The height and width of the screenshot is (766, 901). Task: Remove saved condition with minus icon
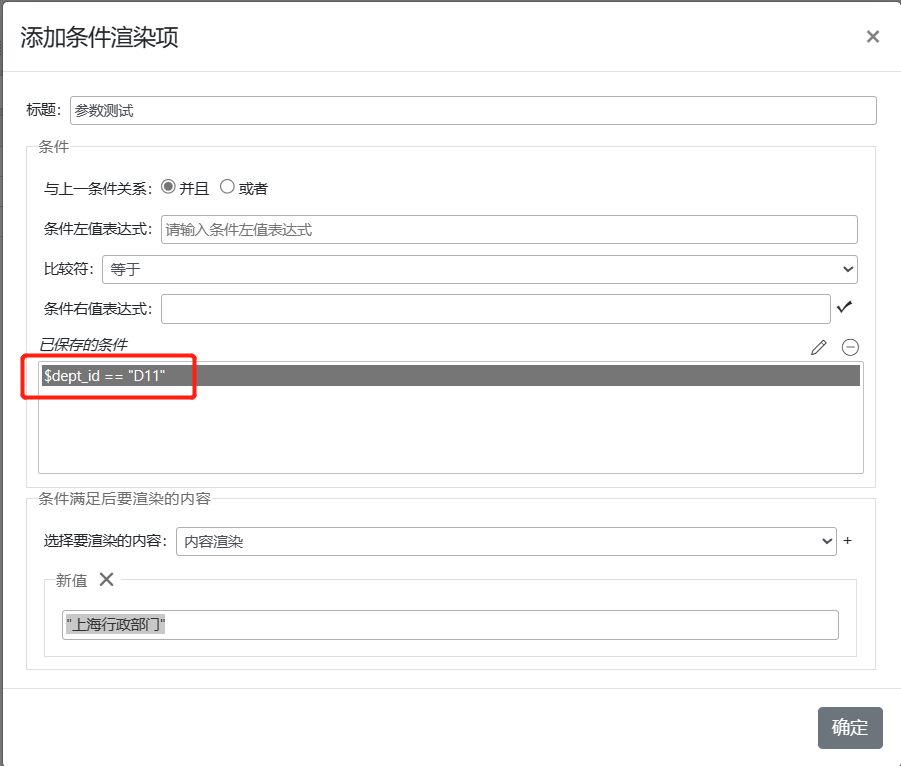click(x=850, y=347)
